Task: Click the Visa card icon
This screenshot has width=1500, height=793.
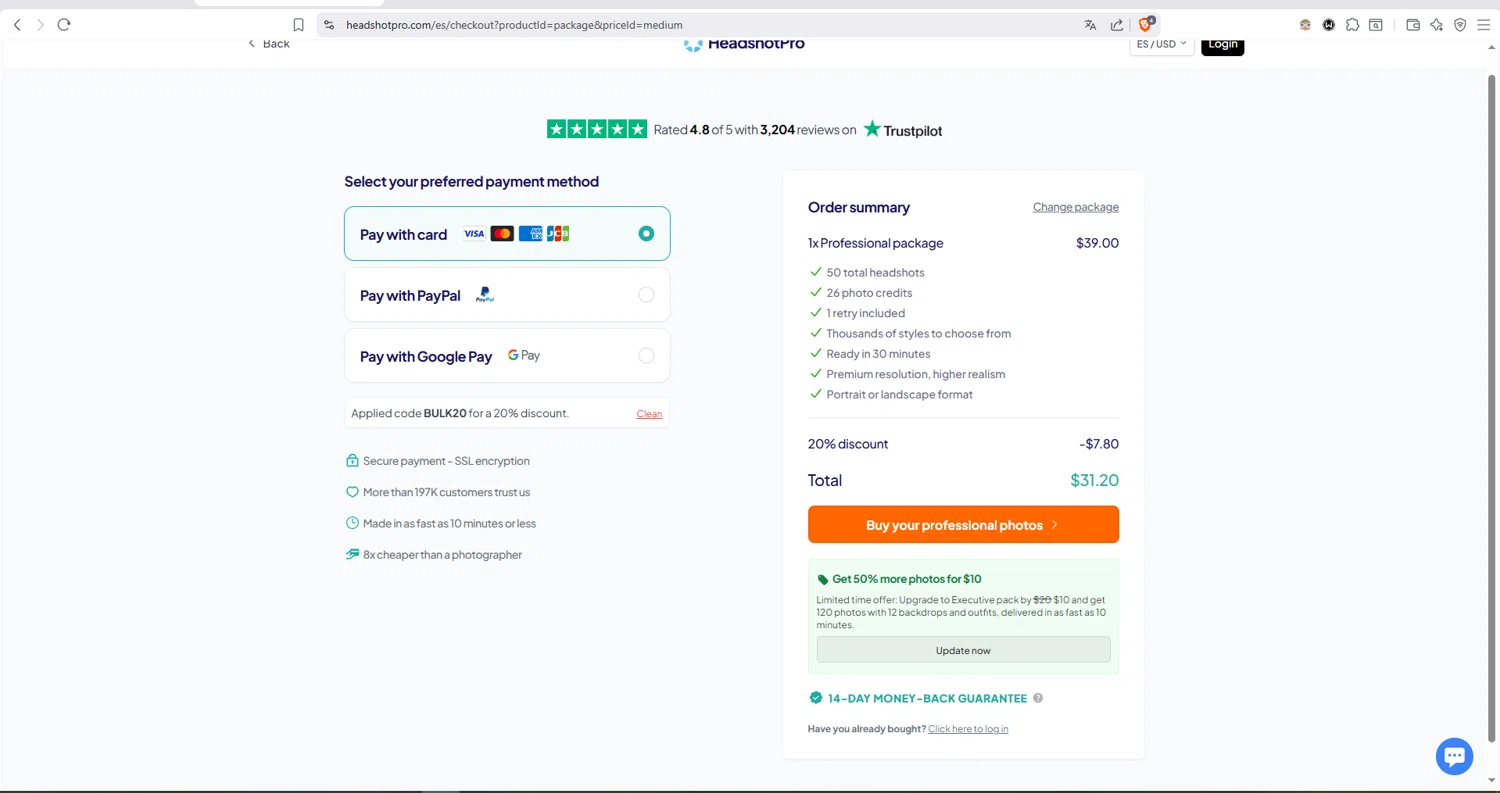Action: click(x=474, y=234)
